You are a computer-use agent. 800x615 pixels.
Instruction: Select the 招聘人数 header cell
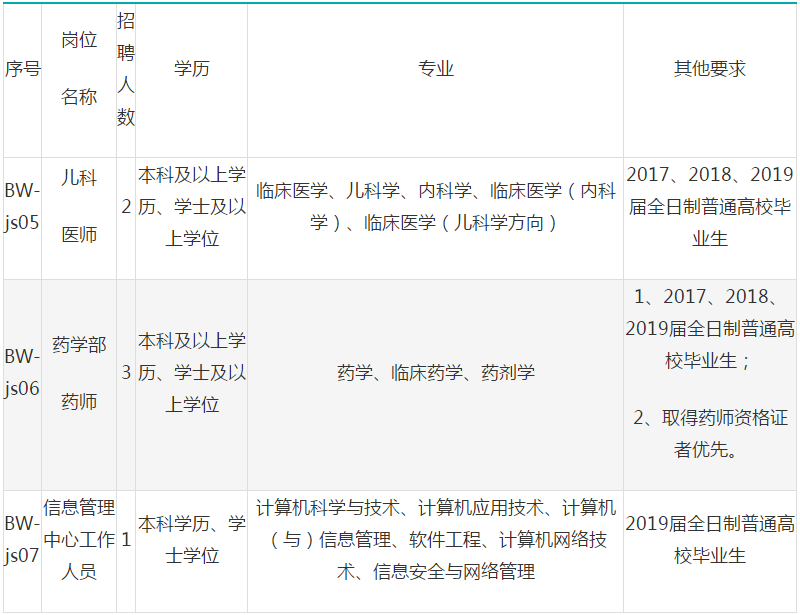coord(126,69)
